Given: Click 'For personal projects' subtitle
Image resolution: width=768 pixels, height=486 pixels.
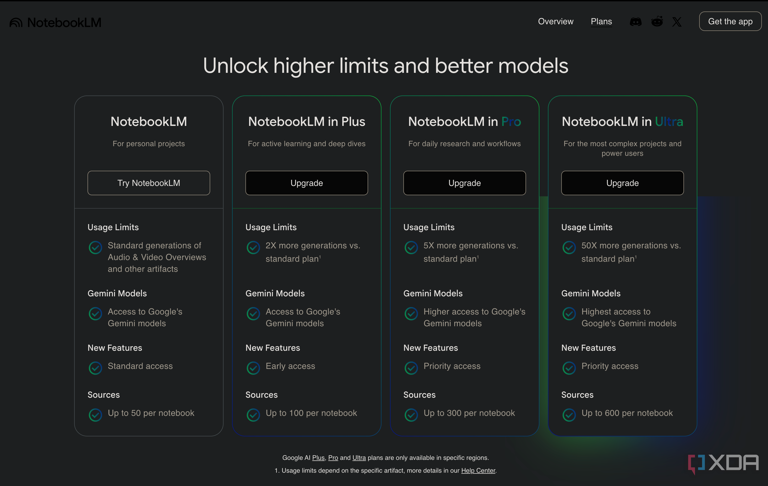Looking at the screenshot, I should pos(149,144).
